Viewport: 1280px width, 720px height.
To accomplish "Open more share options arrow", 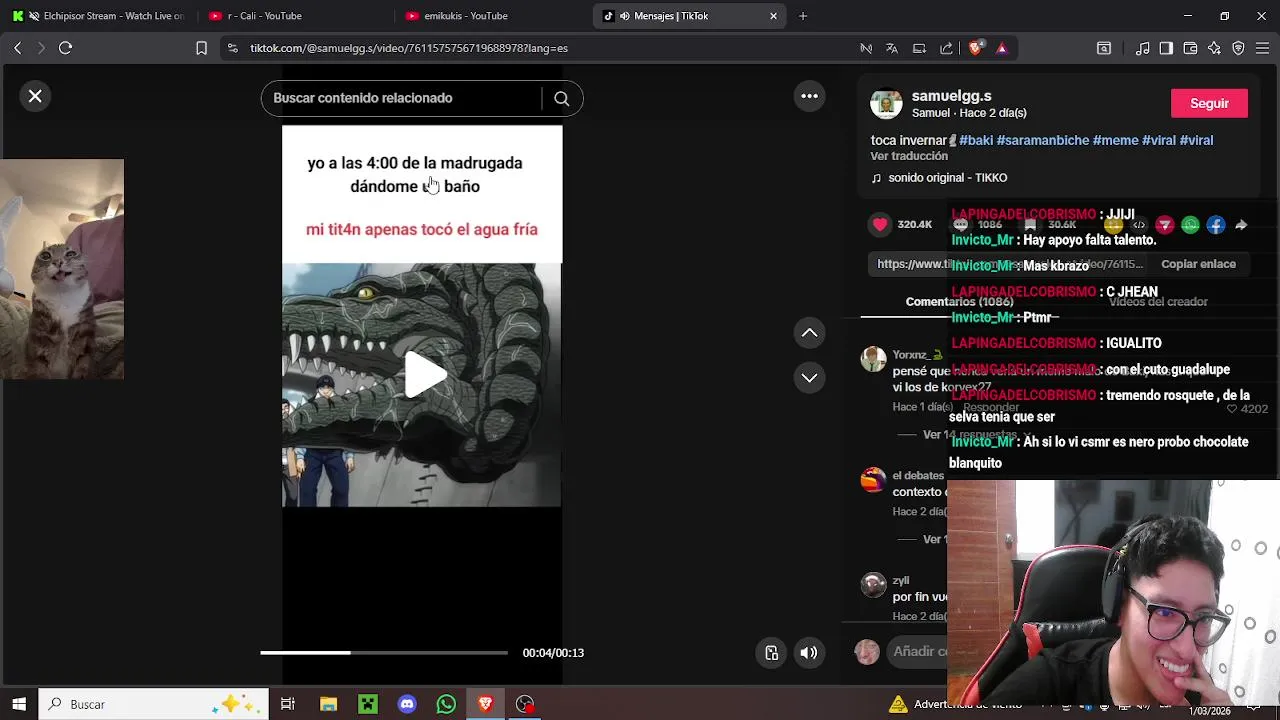I will [1241, 225].
